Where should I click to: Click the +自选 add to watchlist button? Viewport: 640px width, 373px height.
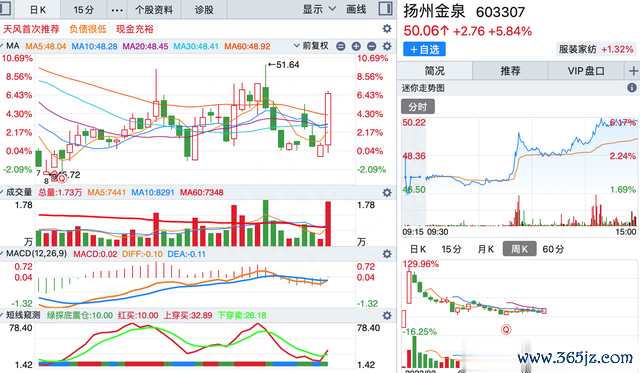[424, 49]
